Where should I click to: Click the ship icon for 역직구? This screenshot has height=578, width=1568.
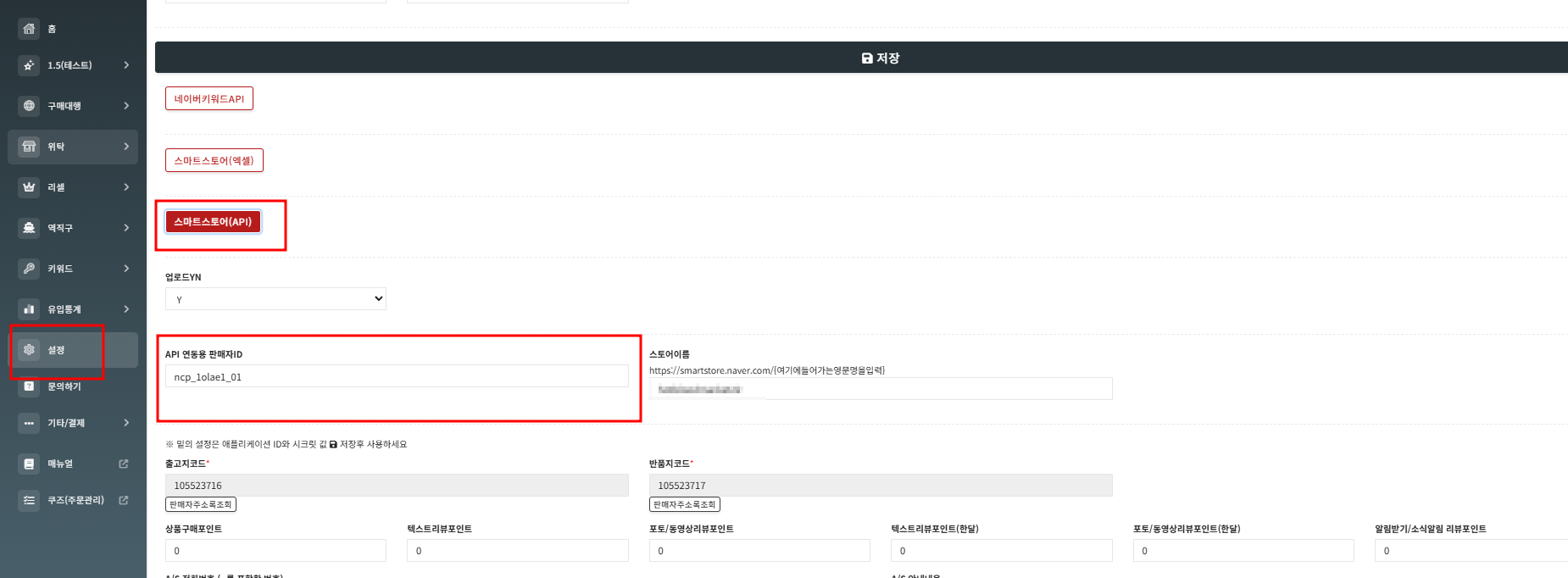(29, 228)
